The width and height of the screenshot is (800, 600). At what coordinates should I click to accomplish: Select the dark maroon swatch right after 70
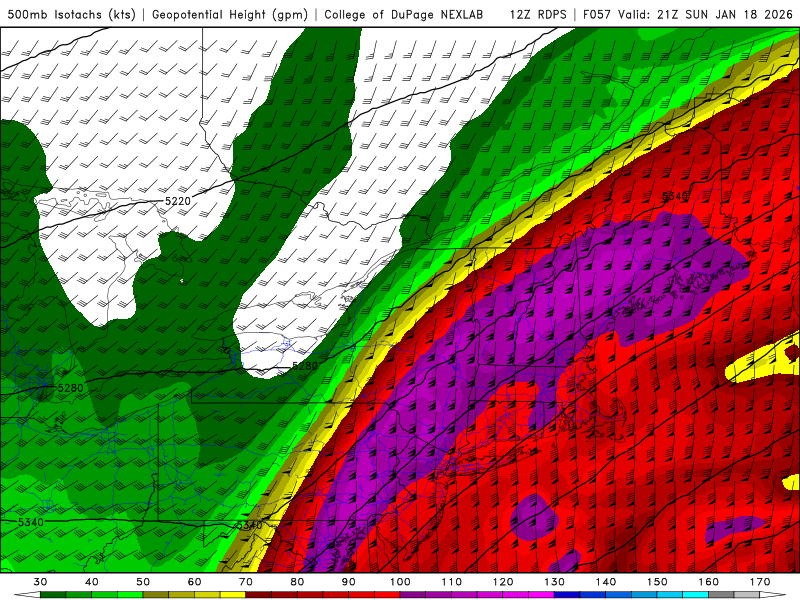(259, 595)
